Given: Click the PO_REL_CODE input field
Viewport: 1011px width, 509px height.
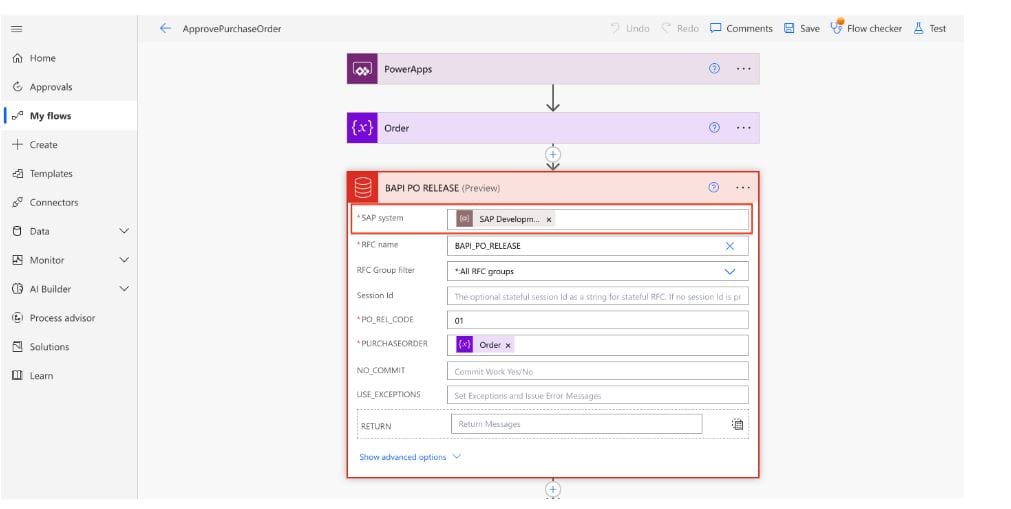Looking at the screenshot, I should (x=598, y=320).
